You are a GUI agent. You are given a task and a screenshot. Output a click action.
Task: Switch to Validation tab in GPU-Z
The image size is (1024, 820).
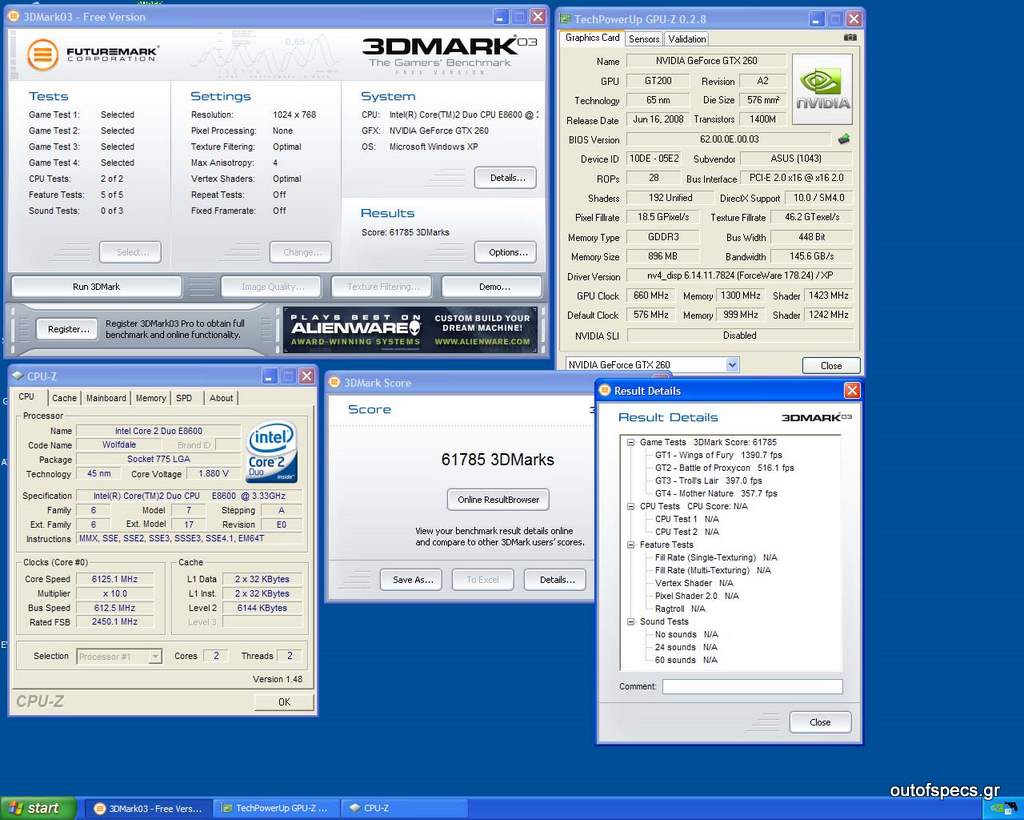click(x=686, y=39)
